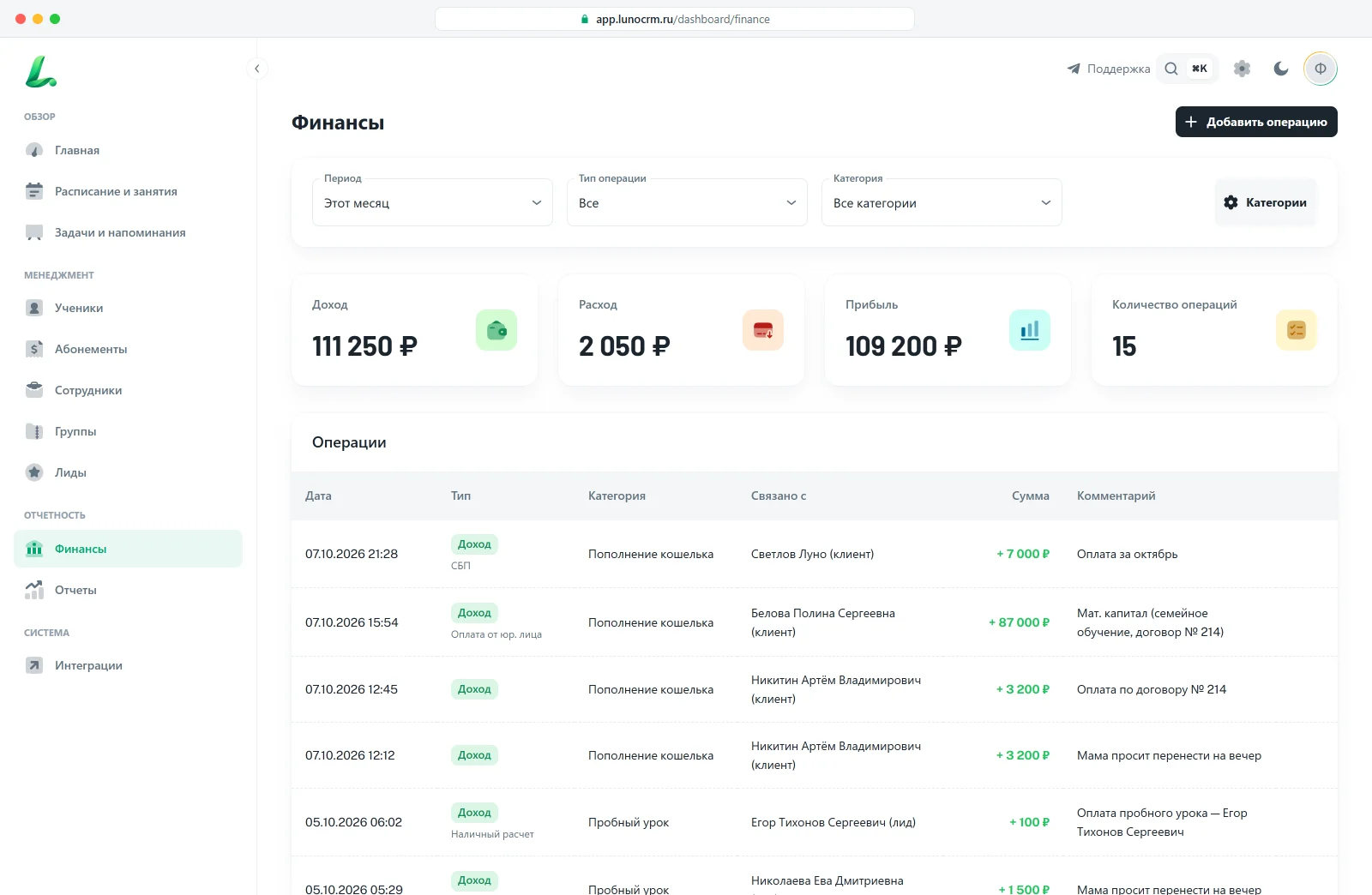
Task: Click the Лиды star icon
Action: pos(34,472)
